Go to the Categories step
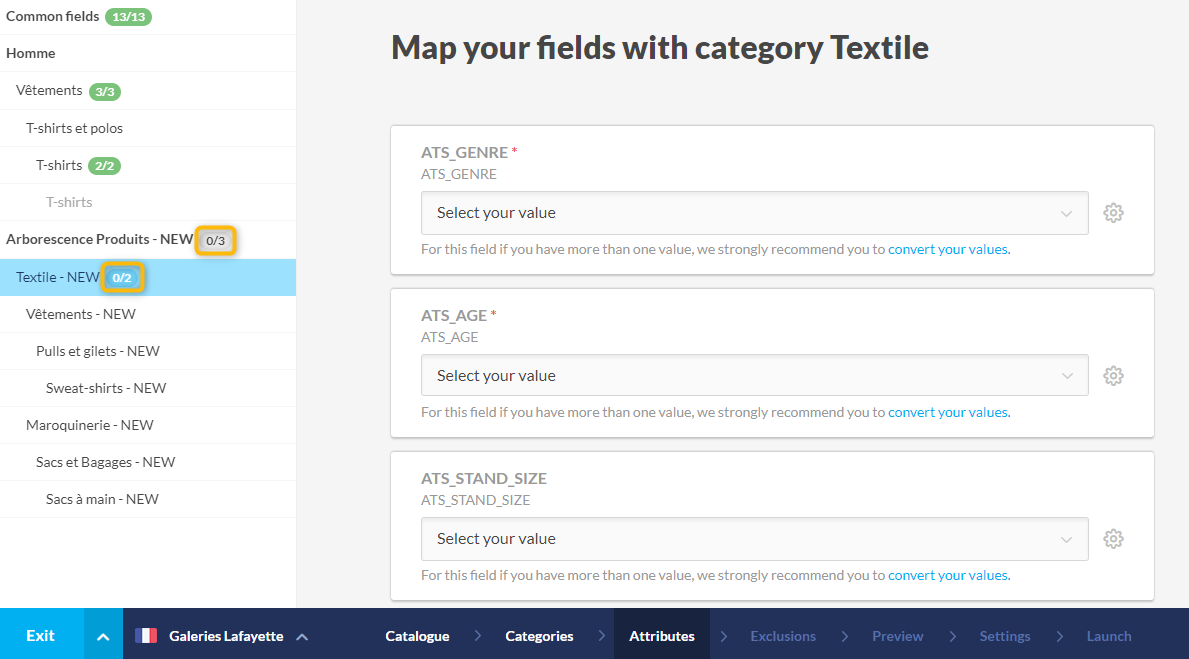This screenshot has height=659, width=1189. pyautogui.click(x=539, y=636)
